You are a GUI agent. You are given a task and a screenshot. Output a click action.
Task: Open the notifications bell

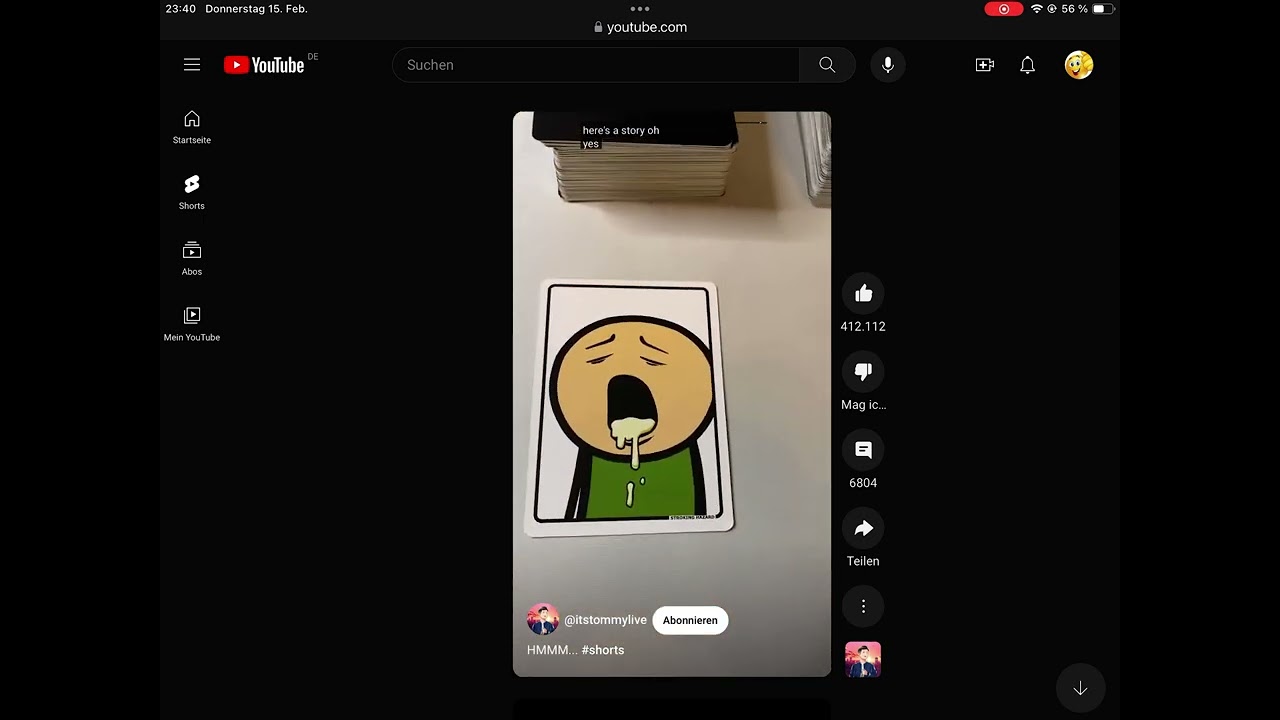[x=1027, y=65]
